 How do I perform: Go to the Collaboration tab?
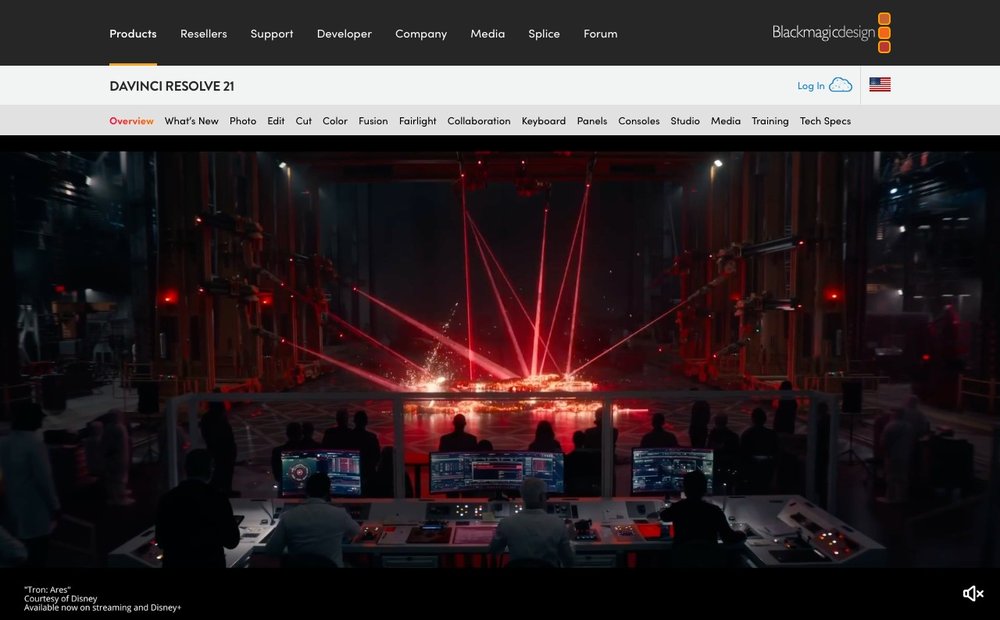479,121
